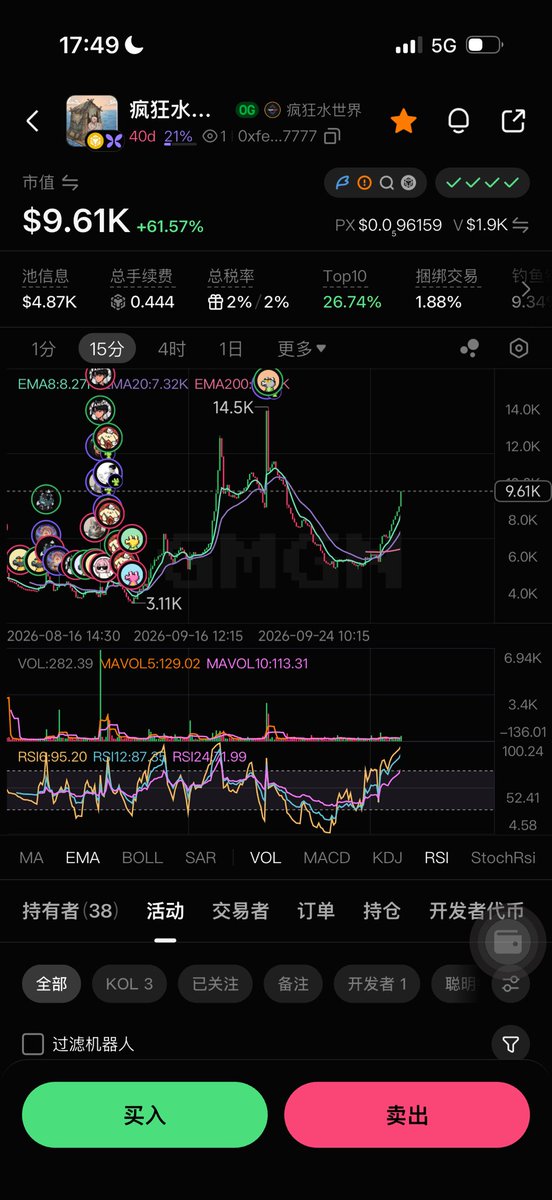Tap the 池信息 $4.87K stat
This screenshot has width=552, height=1200.
(50, 288)
